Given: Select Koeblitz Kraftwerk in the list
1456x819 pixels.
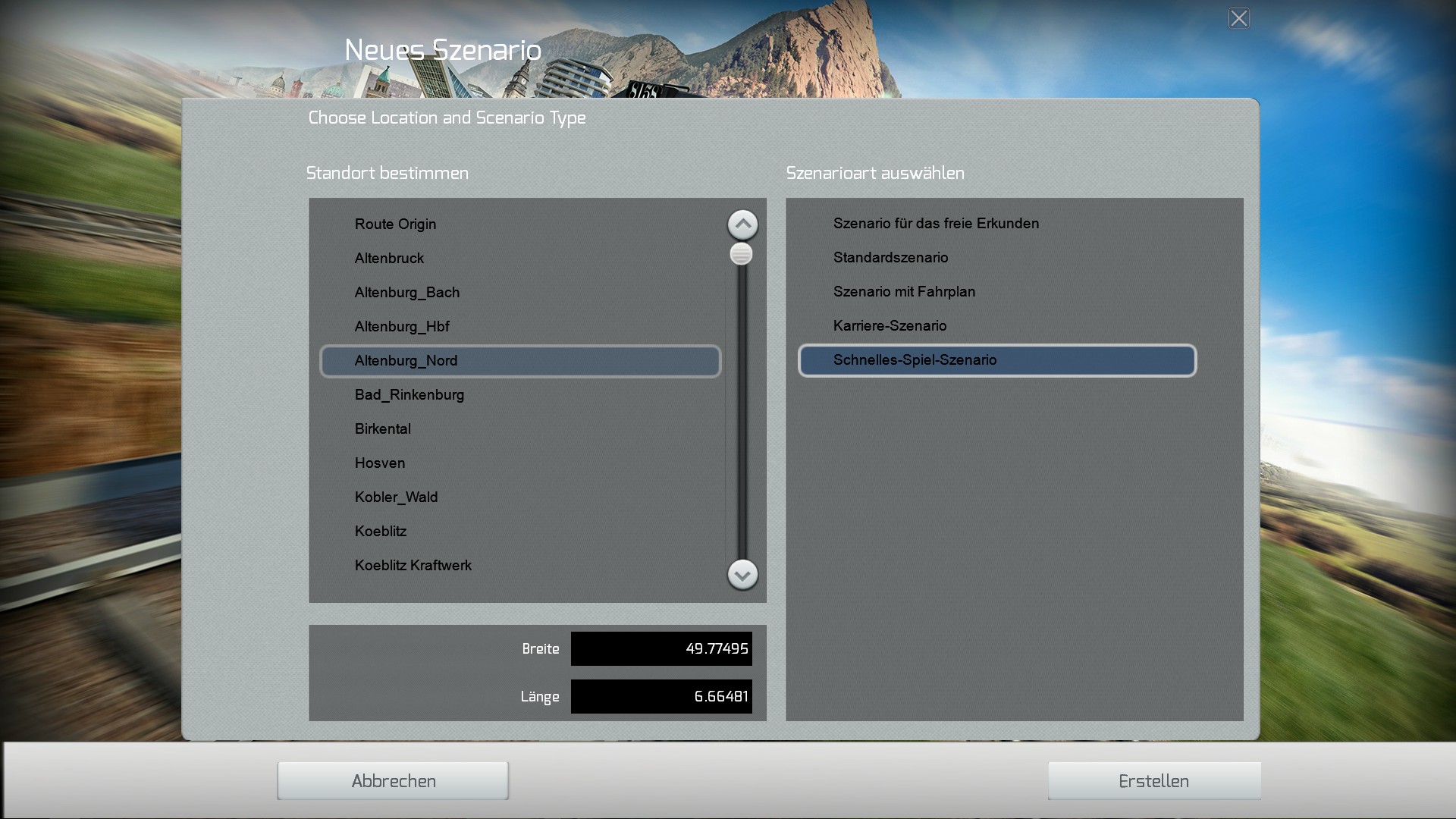Looking at the screenshot, I should coord(413,566).
